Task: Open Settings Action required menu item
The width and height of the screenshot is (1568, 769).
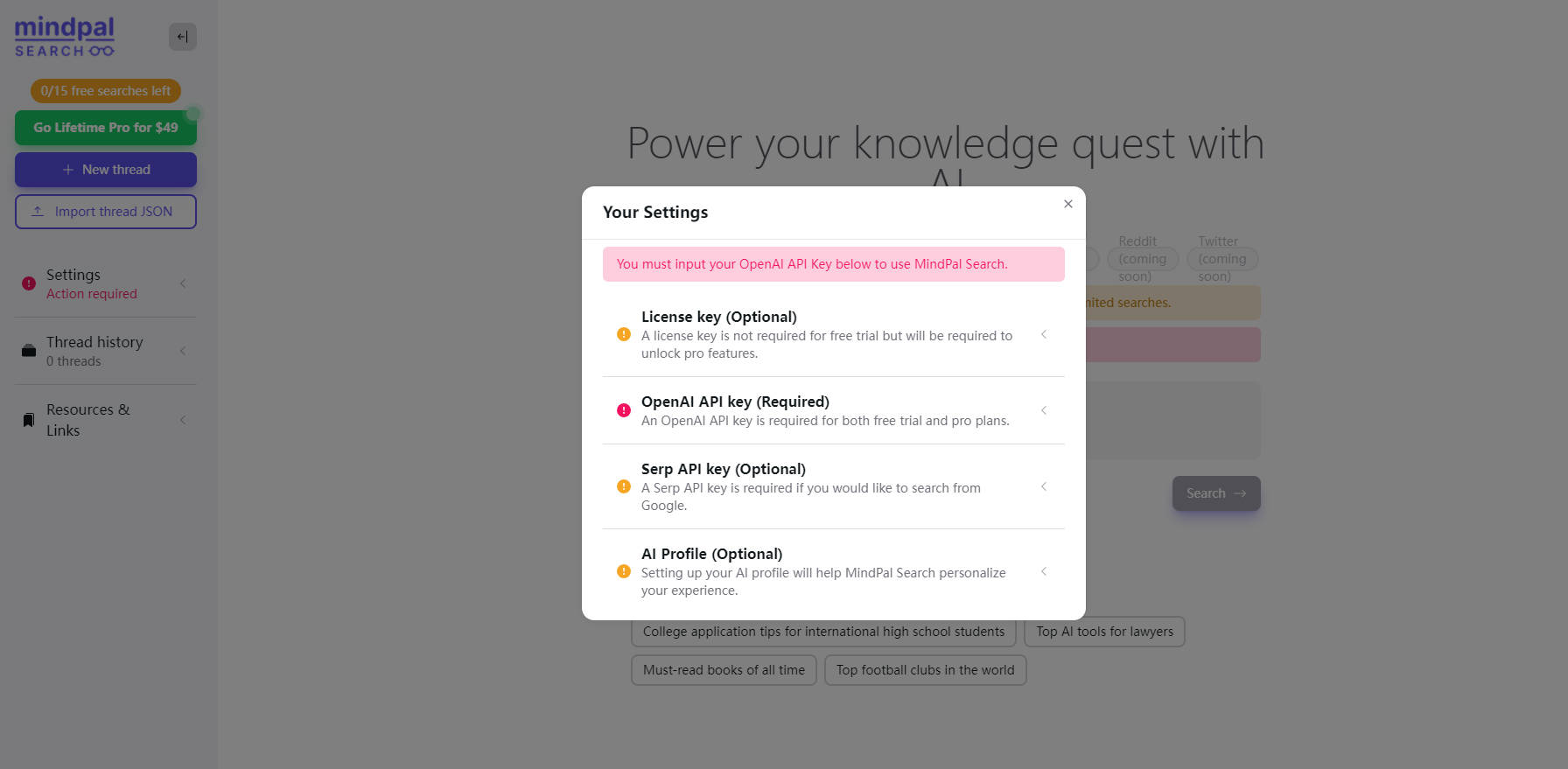Action: [x=106, y=283]
